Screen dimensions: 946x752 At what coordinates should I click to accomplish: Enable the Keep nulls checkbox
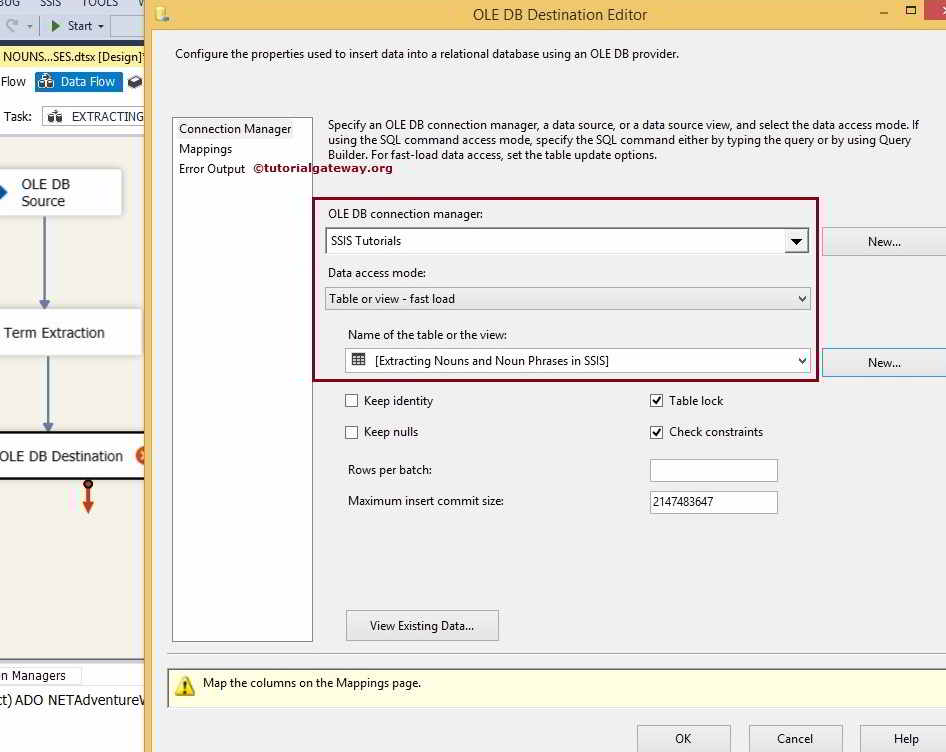(352, 431)
